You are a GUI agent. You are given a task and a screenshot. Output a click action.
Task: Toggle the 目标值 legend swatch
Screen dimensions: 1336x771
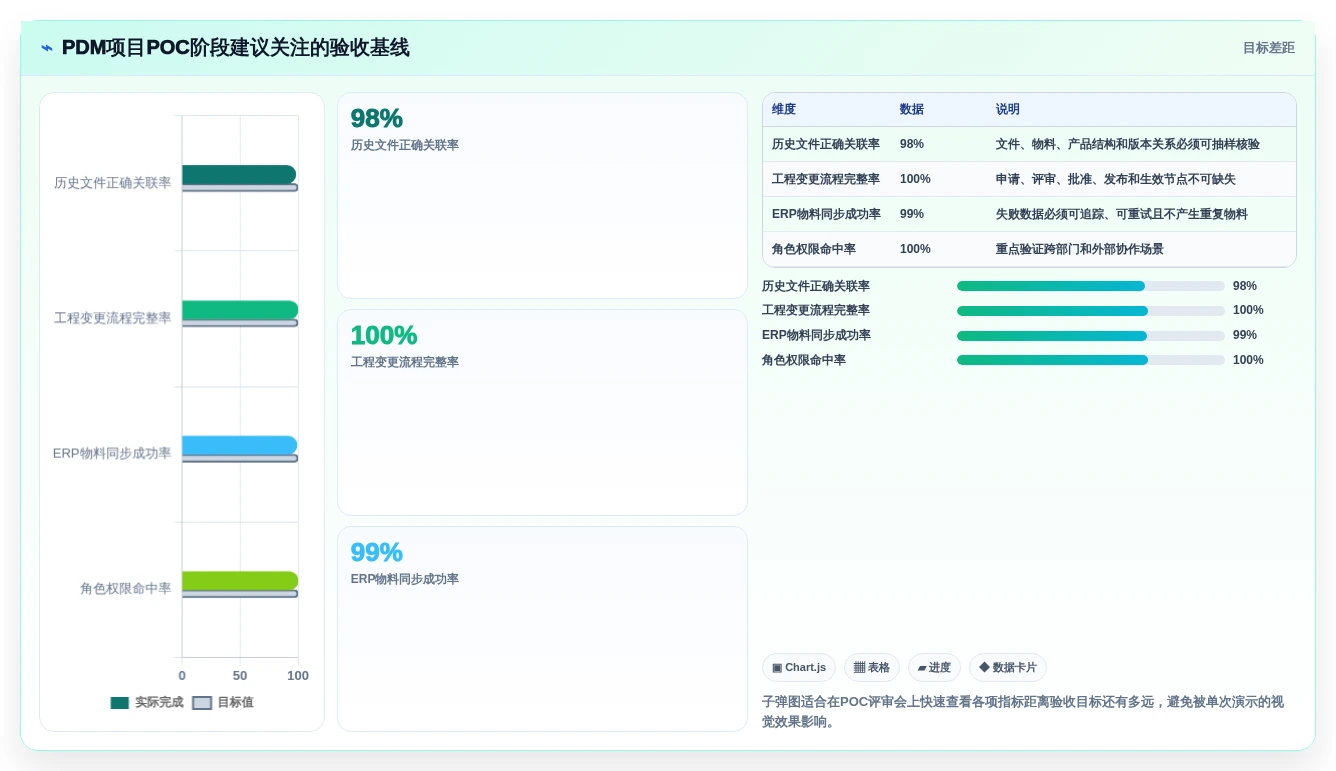click(x=202, y=703)
